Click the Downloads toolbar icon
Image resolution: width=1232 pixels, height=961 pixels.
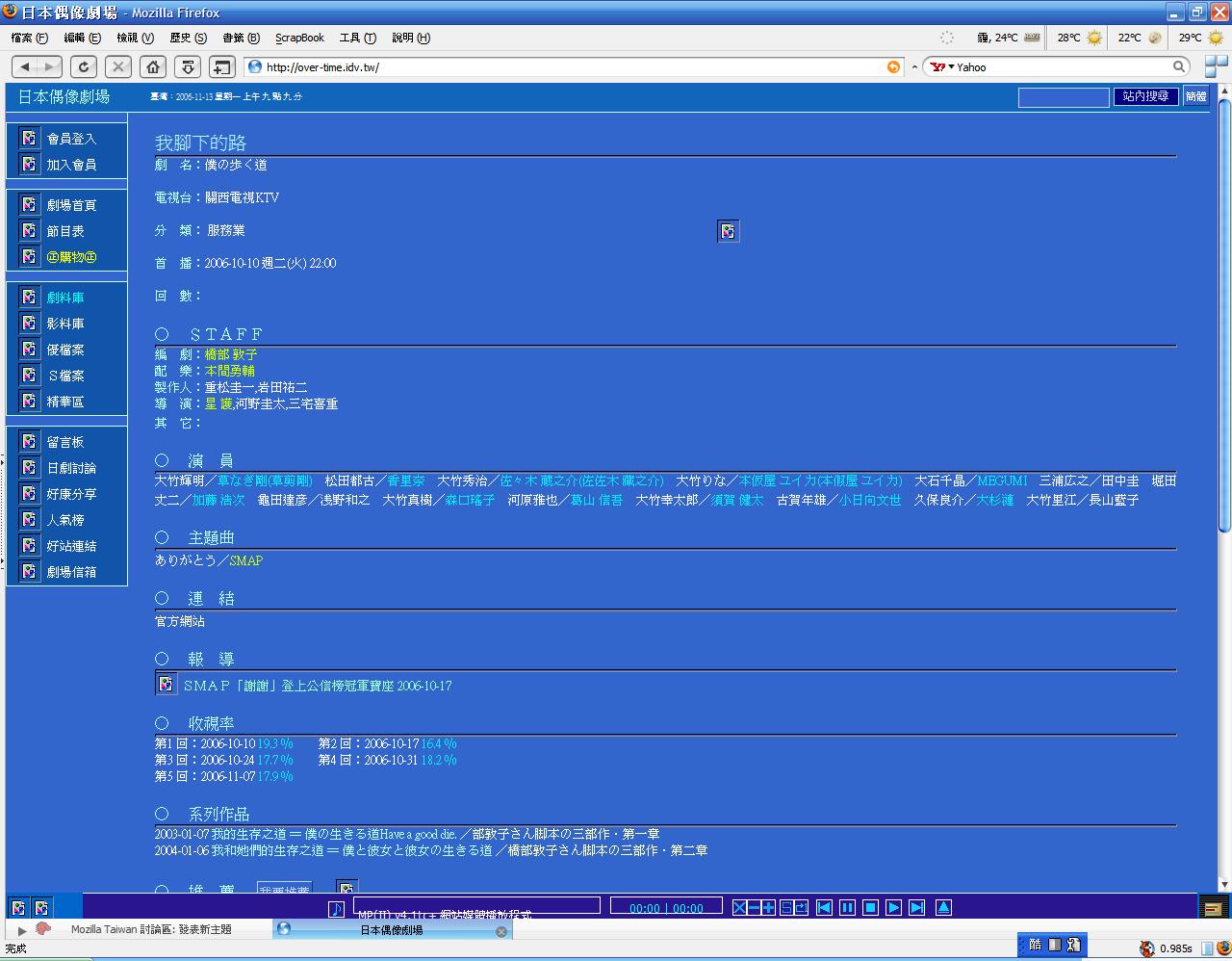[188, 66]
